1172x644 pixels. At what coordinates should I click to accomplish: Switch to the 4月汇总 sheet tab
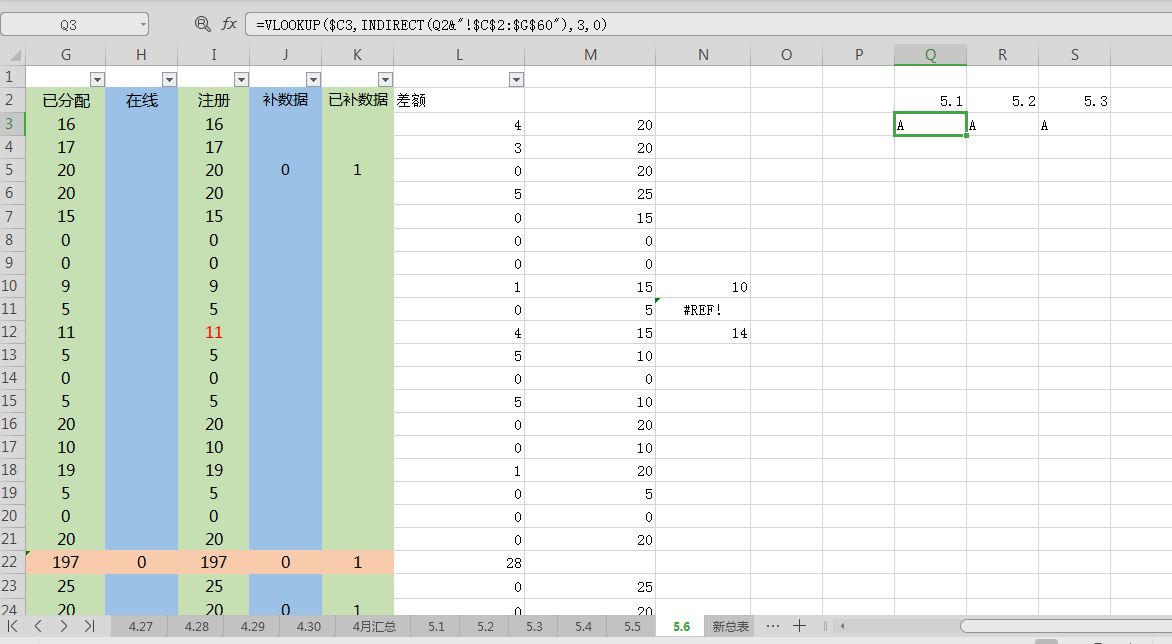373,627
